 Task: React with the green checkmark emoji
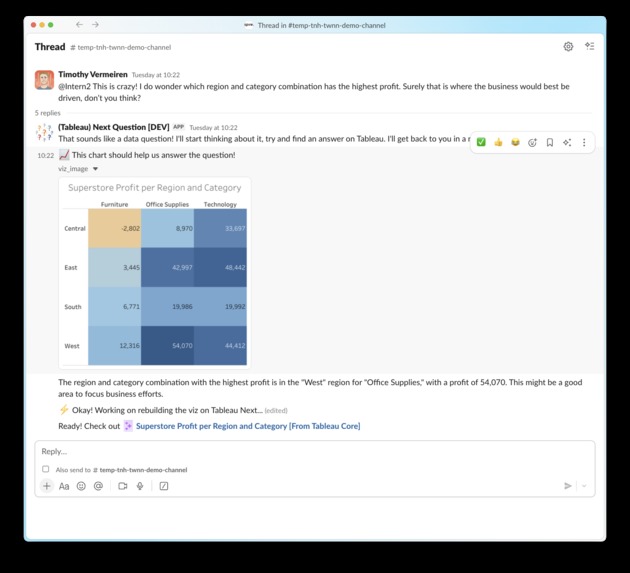pyautogui.click(x=481, y=142)
